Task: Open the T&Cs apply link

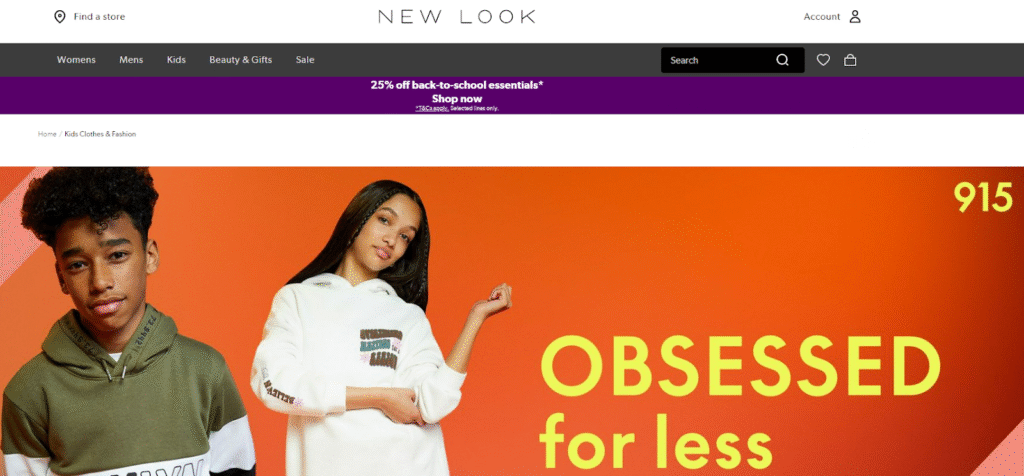Action: point(432,108)
